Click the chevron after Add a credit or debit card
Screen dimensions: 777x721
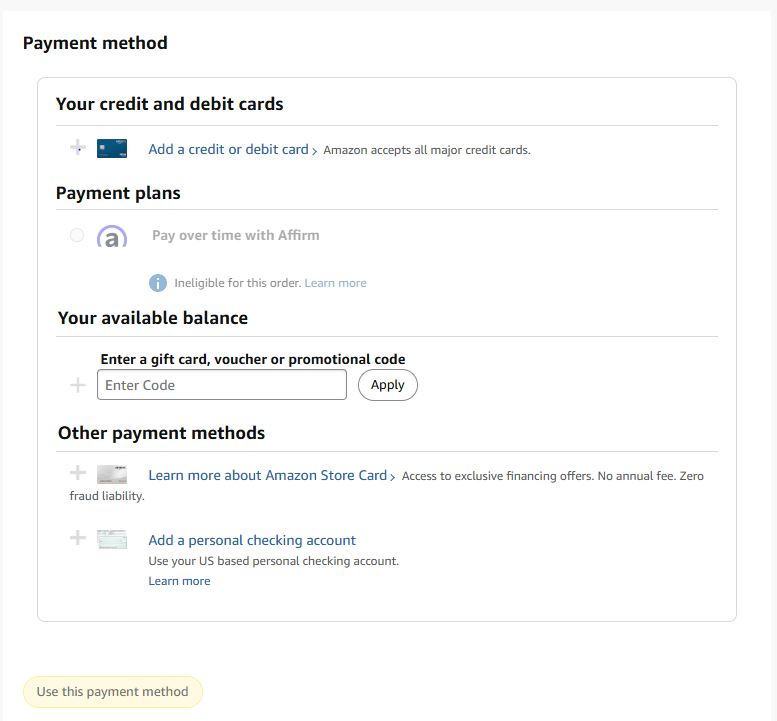[x=315, y=151]
